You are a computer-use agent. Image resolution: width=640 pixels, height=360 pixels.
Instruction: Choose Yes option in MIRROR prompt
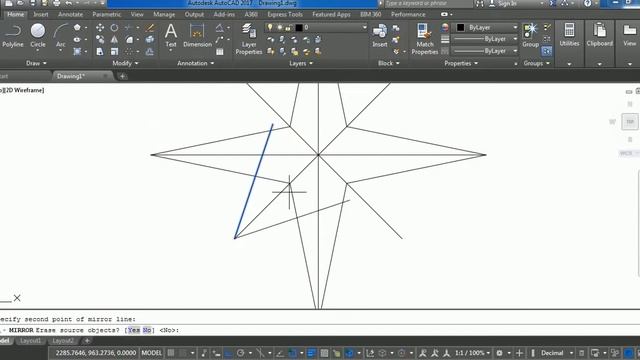[x=134, y=330]
